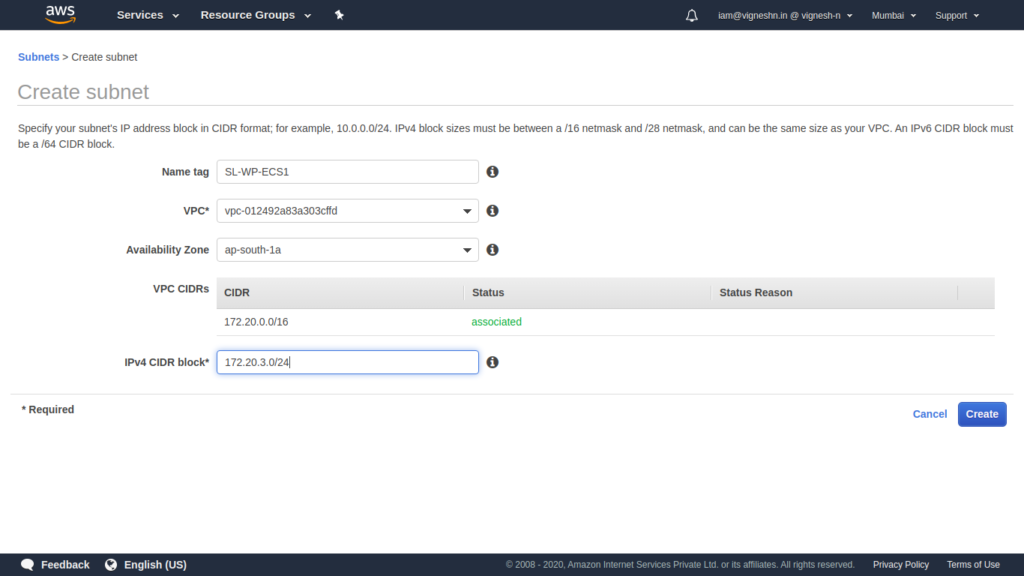Open the Feedback link
The image size is (1024, 576).
pyautogui.click(x=65, y=565)
